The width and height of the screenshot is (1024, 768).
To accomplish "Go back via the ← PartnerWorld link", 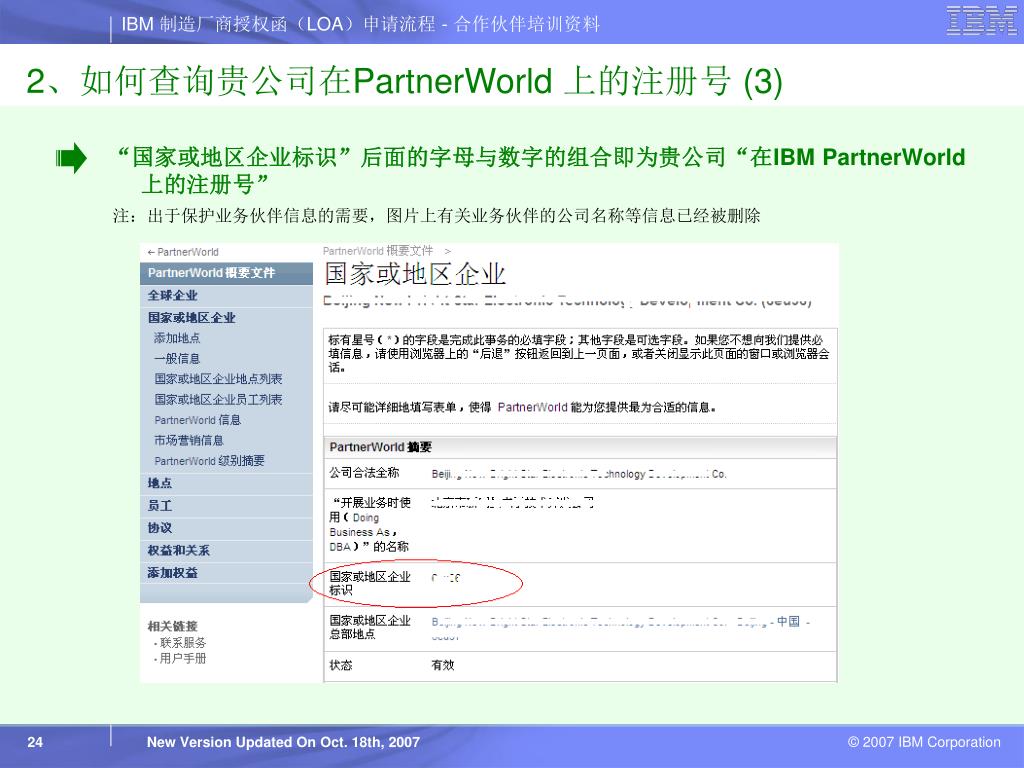I will click(183, 252).
